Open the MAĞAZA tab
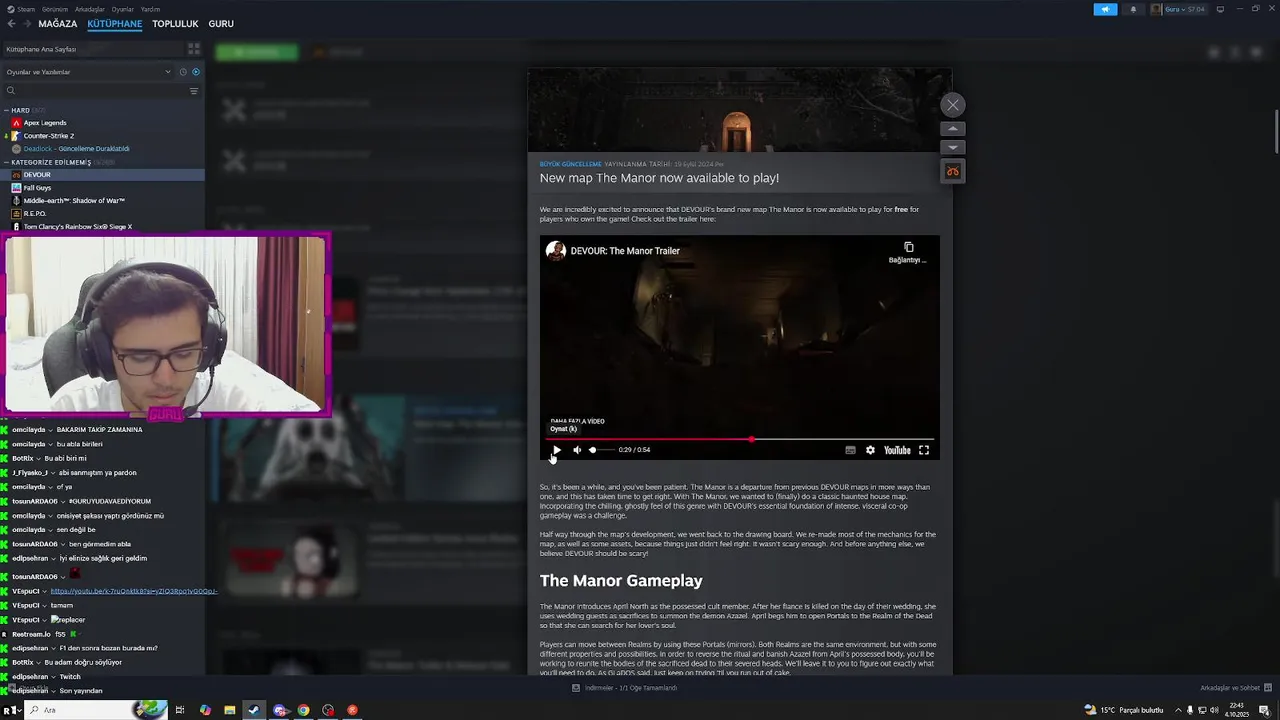 57,24
